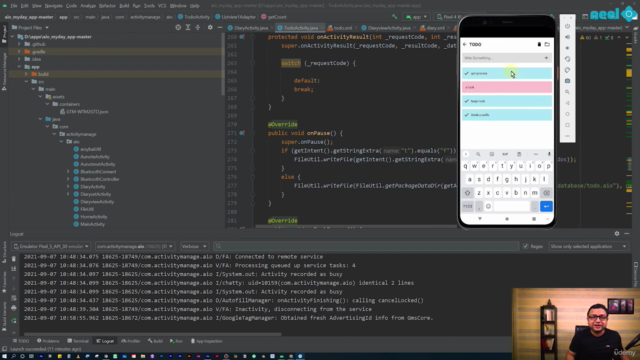Click the getCount breadcrumb
The image size is (640, 360).
tap(274, 17)
